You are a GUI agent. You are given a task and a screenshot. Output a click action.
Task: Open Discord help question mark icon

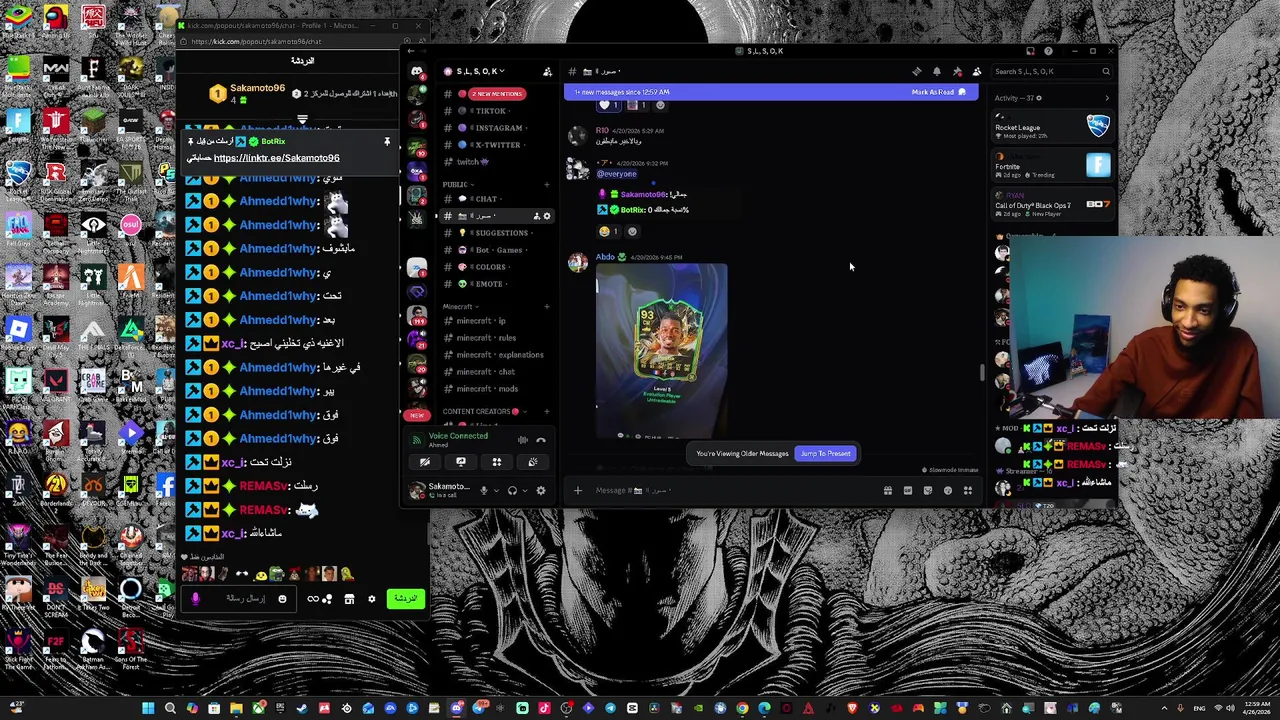pyautogui.click(x=1048, y=51)
